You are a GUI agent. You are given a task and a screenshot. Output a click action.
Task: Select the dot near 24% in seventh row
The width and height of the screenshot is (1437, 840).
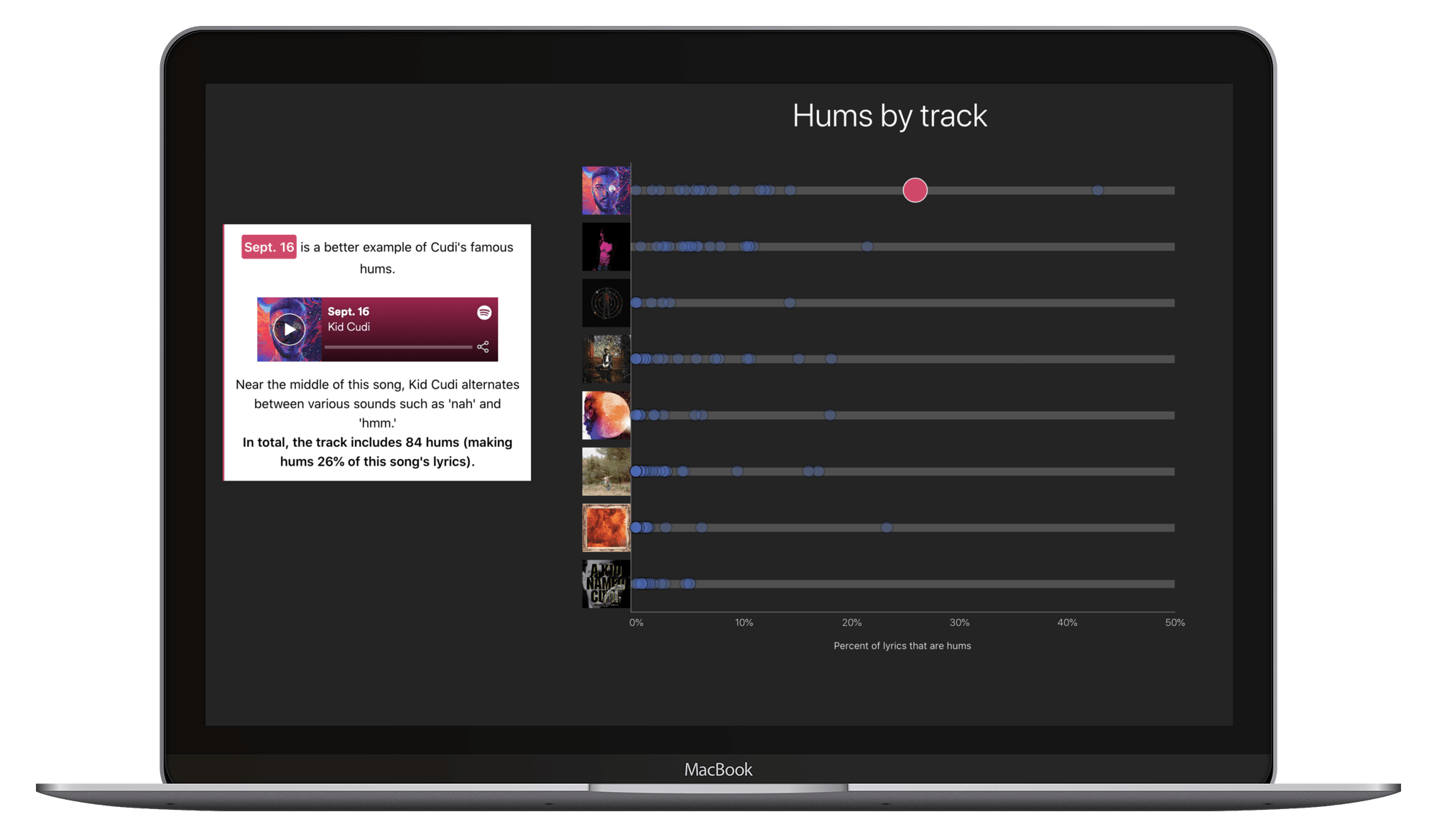[887, 527]
